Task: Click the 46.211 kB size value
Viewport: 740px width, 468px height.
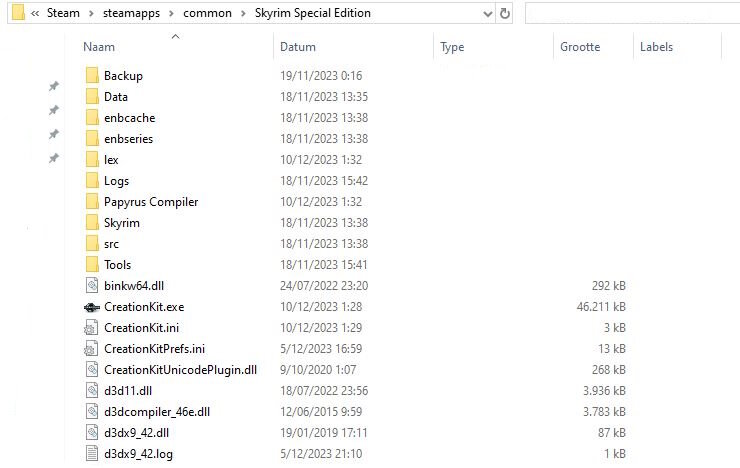Action: pyautogui.click(x=601, y=307)
